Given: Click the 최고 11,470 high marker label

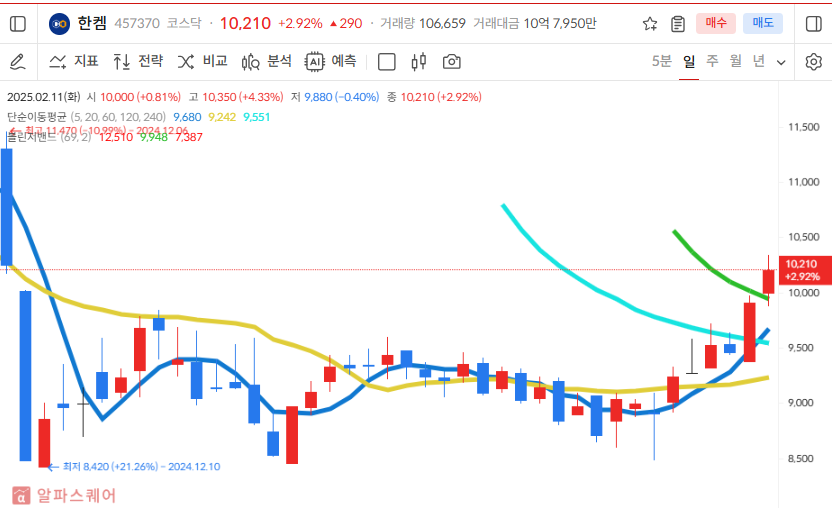Looking at the screenshot, I should (x=106, y=131).
